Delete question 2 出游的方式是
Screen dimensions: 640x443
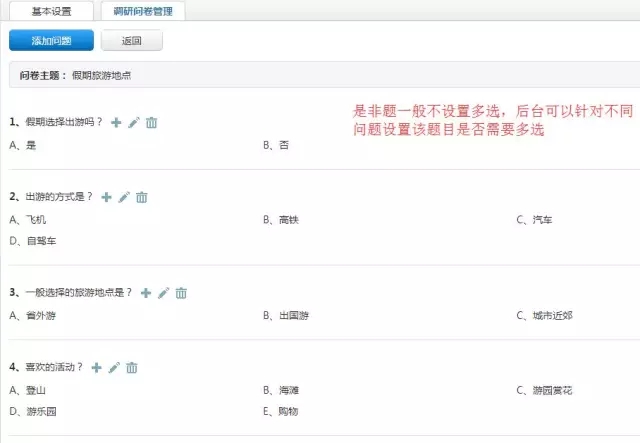(x=142, y=197)
